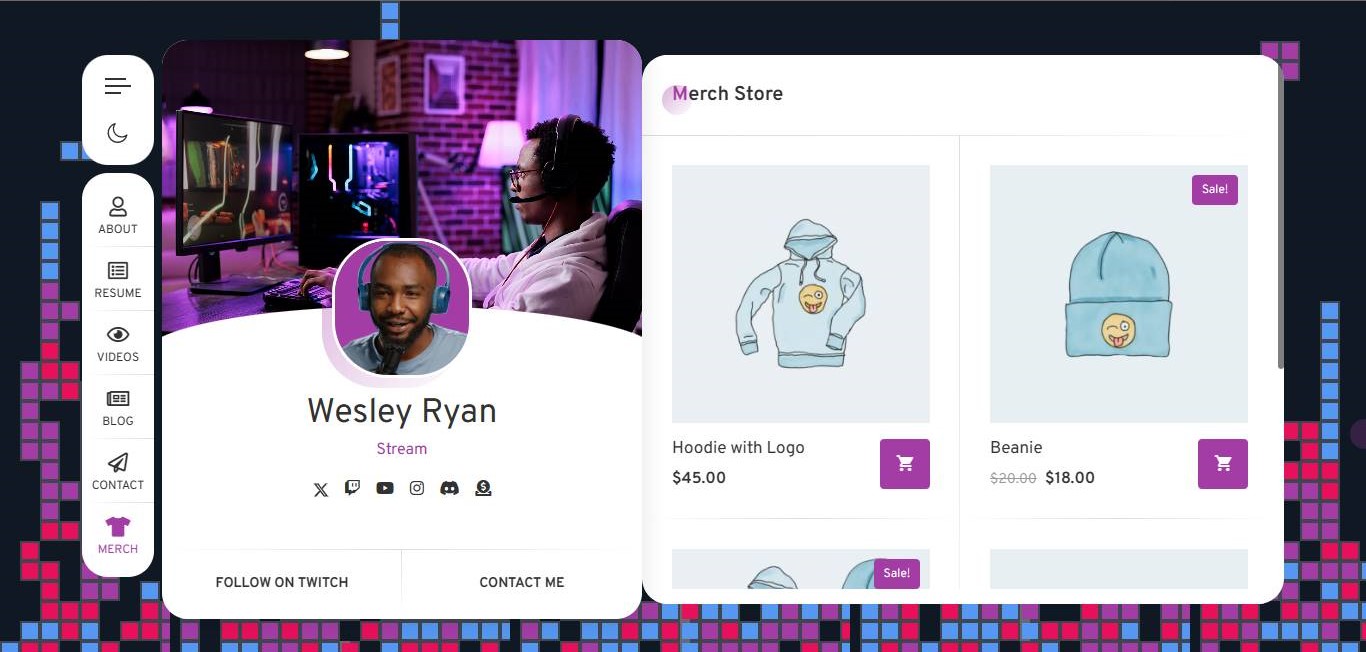Toggle dark mode with moon icon
Image resolution: width=1366 pixels, height=652 pixels.
(x=118, y=133)
